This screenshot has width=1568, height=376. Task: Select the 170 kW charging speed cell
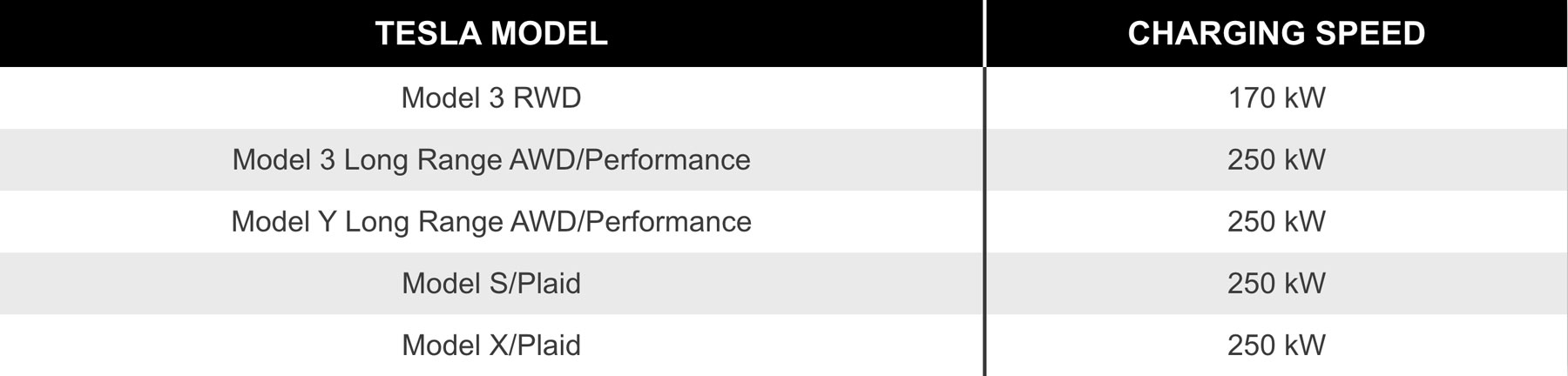point(1277,97)
